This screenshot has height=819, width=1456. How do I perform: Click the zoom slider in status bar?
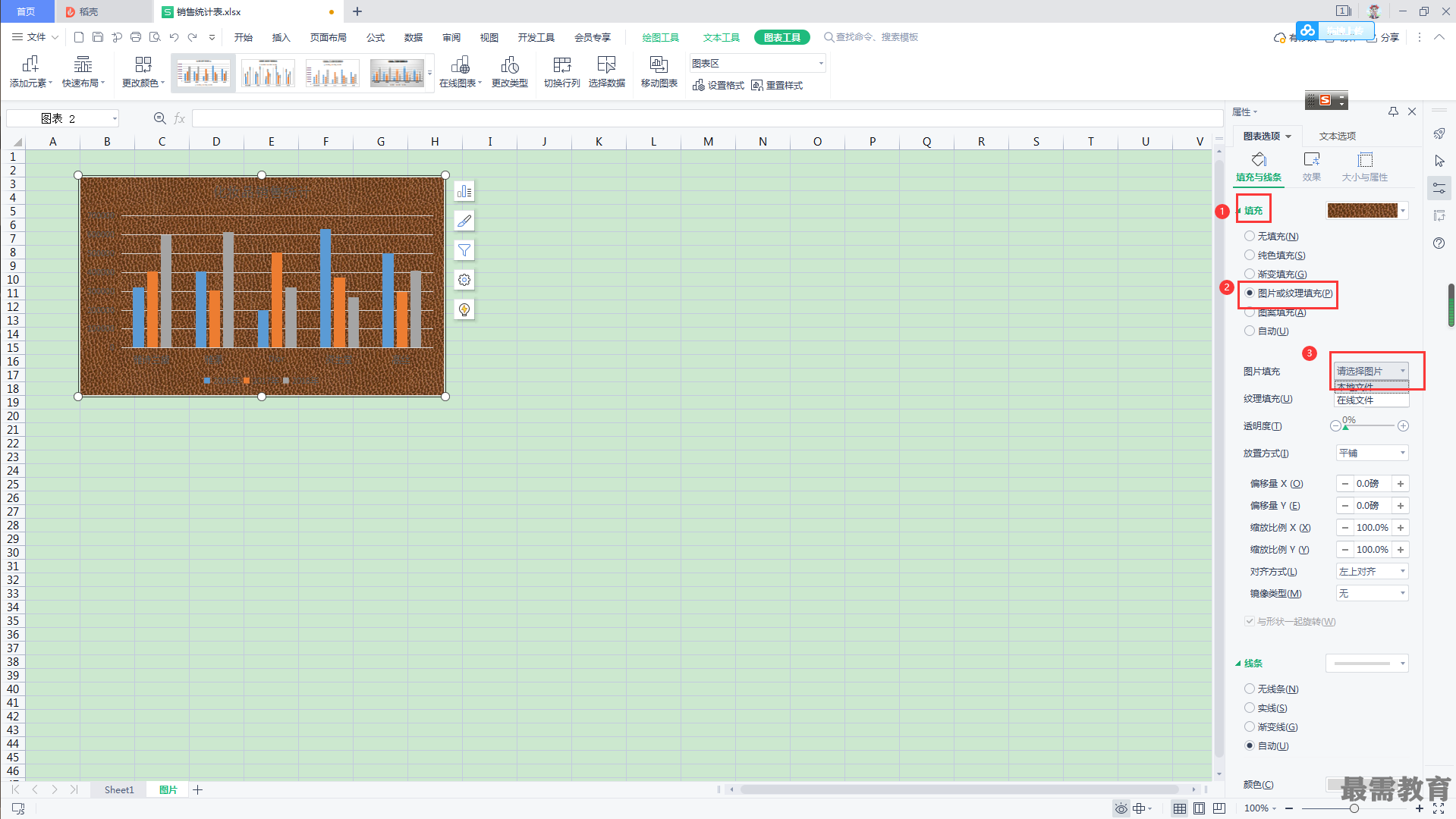pyautogui.click(x=1354, y=808)
